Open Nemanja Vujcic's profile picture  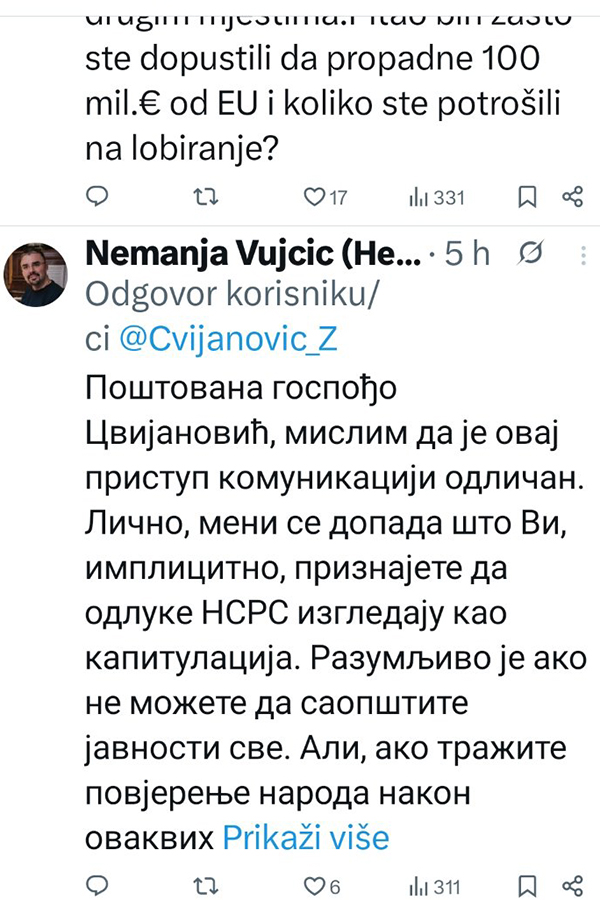[x=38, y=275]
